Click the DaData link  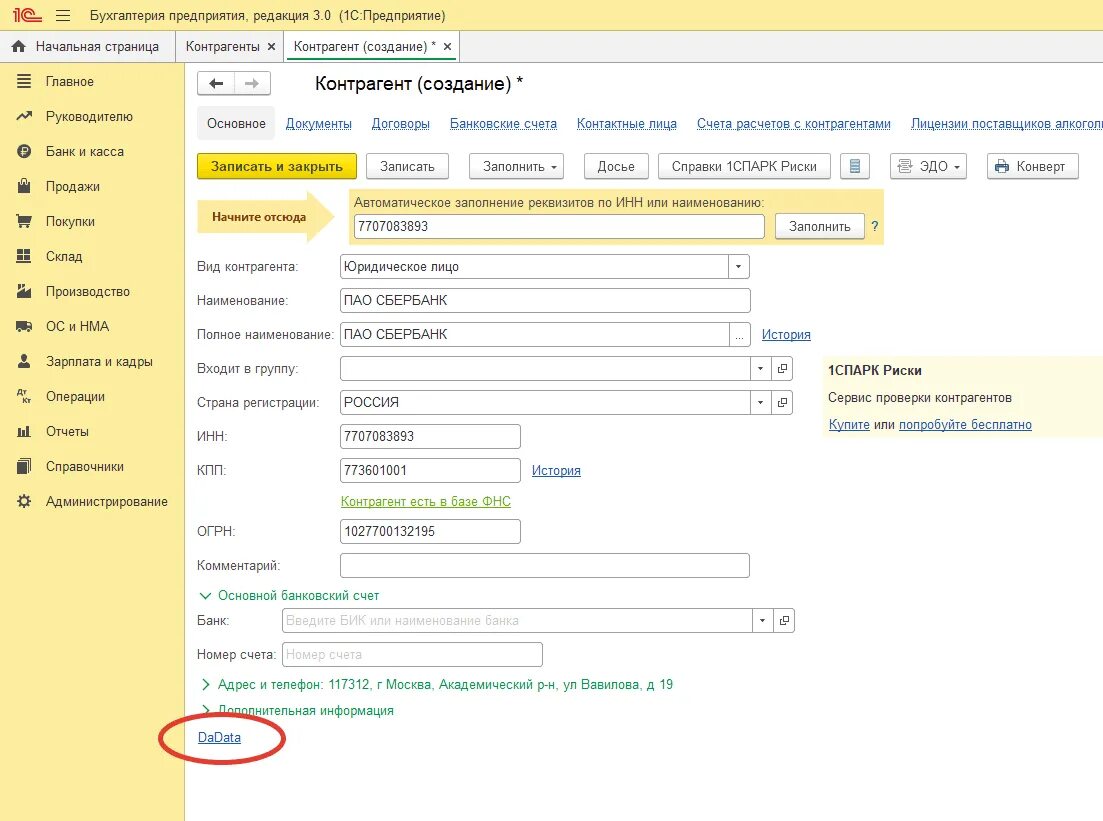click(x=219, y=737)
